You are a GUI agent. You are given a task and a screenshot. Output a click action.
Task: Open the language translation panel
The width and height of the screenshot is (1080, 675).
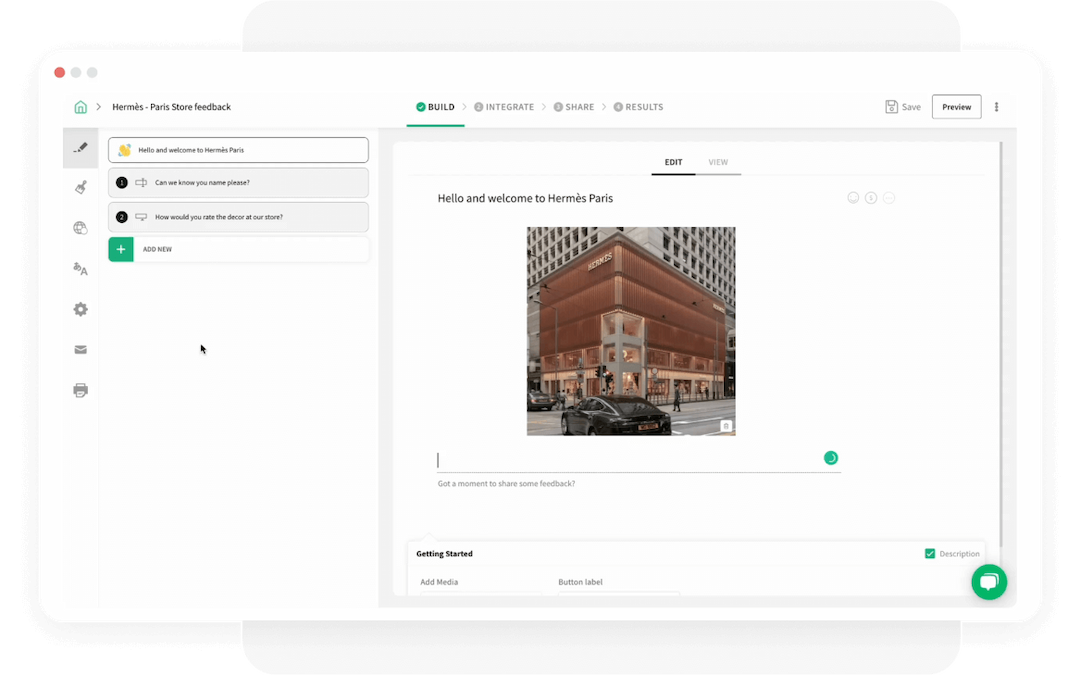tap(80, 269)
